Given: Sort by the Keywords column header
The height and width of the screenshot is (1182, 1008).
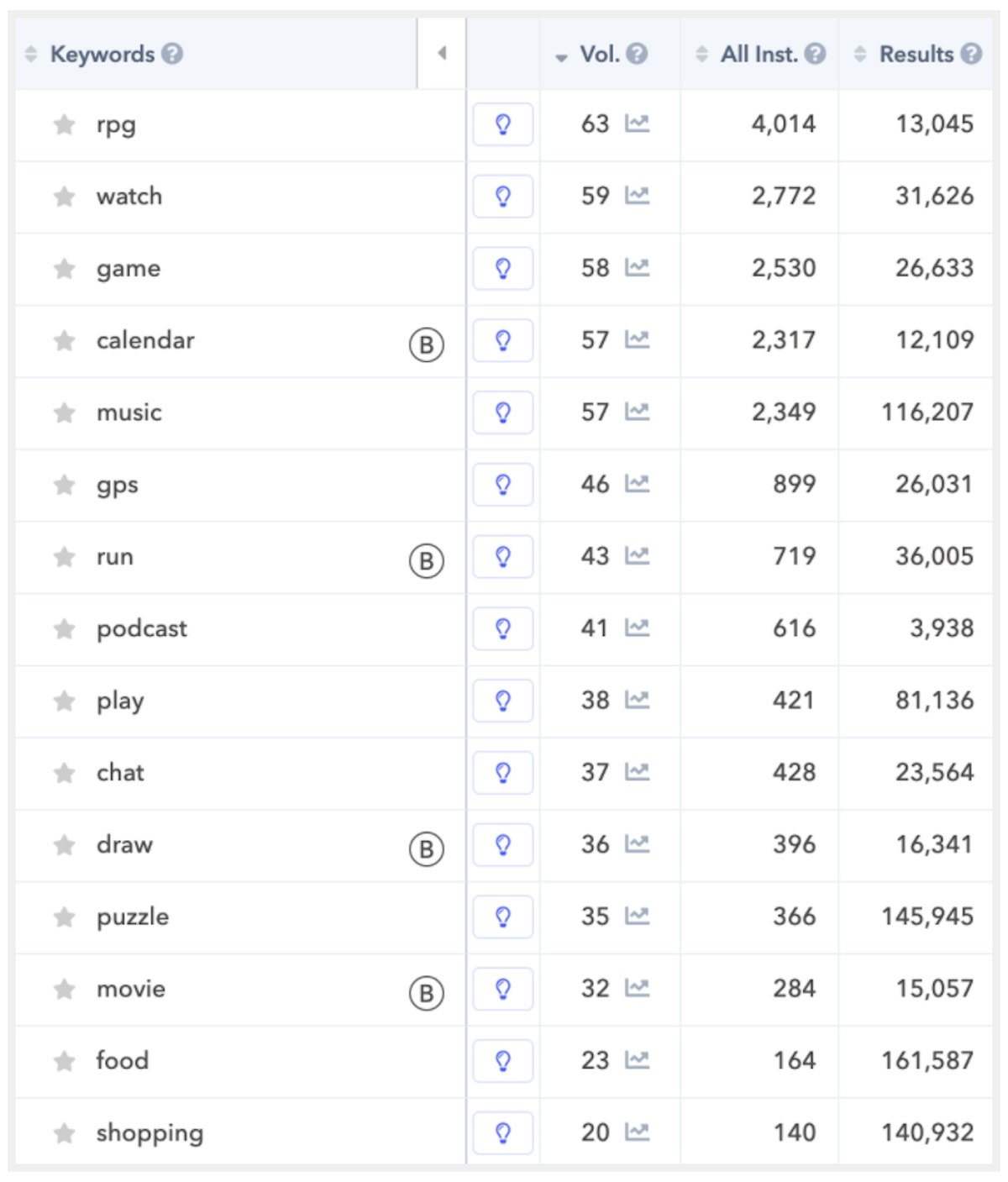Looking at the screenshot, I should click(x=102, y=55).
